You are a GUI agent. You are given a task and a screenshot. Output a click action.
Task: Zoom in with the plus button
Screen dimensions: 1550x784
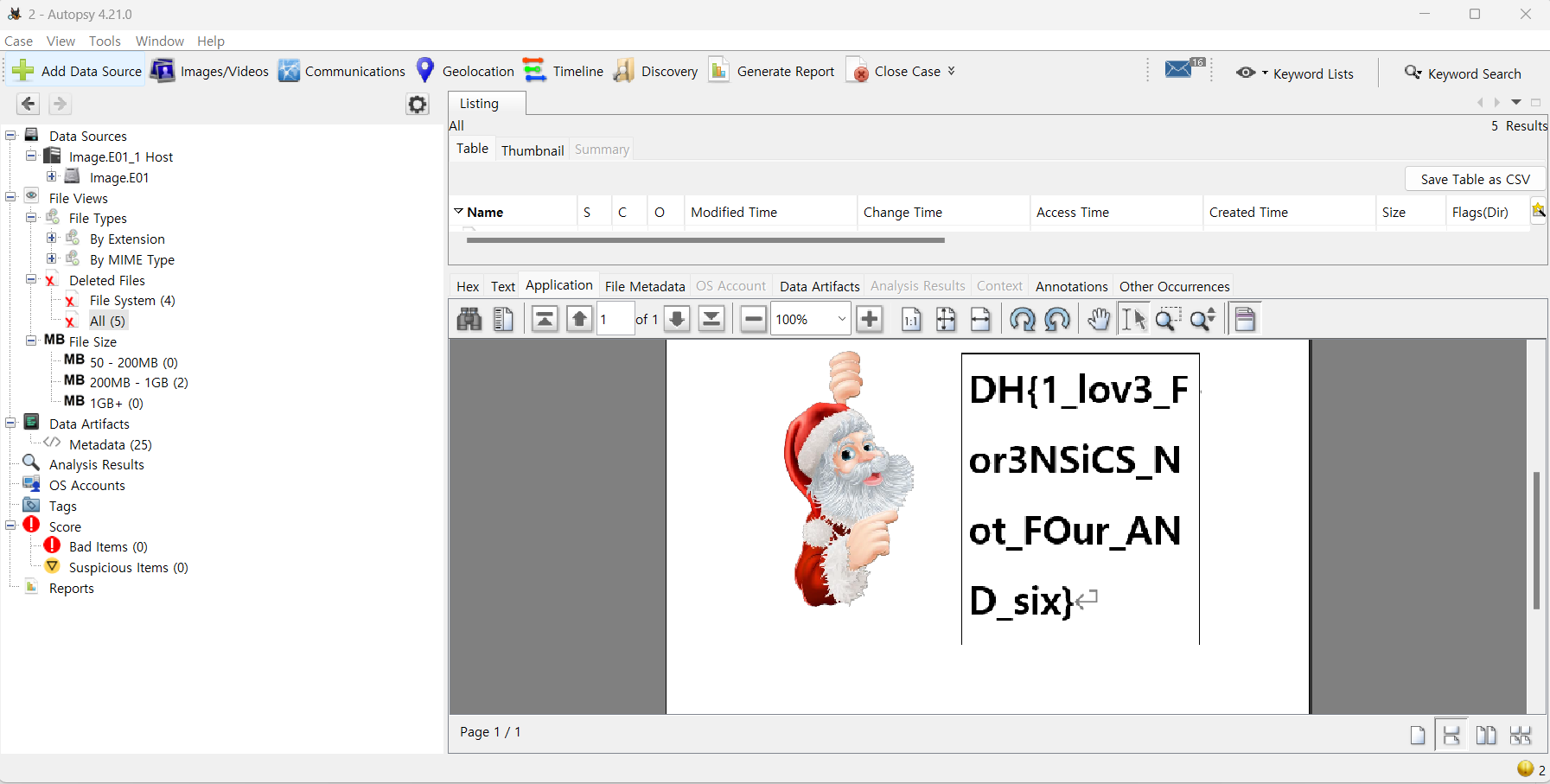tap(870, 319)
